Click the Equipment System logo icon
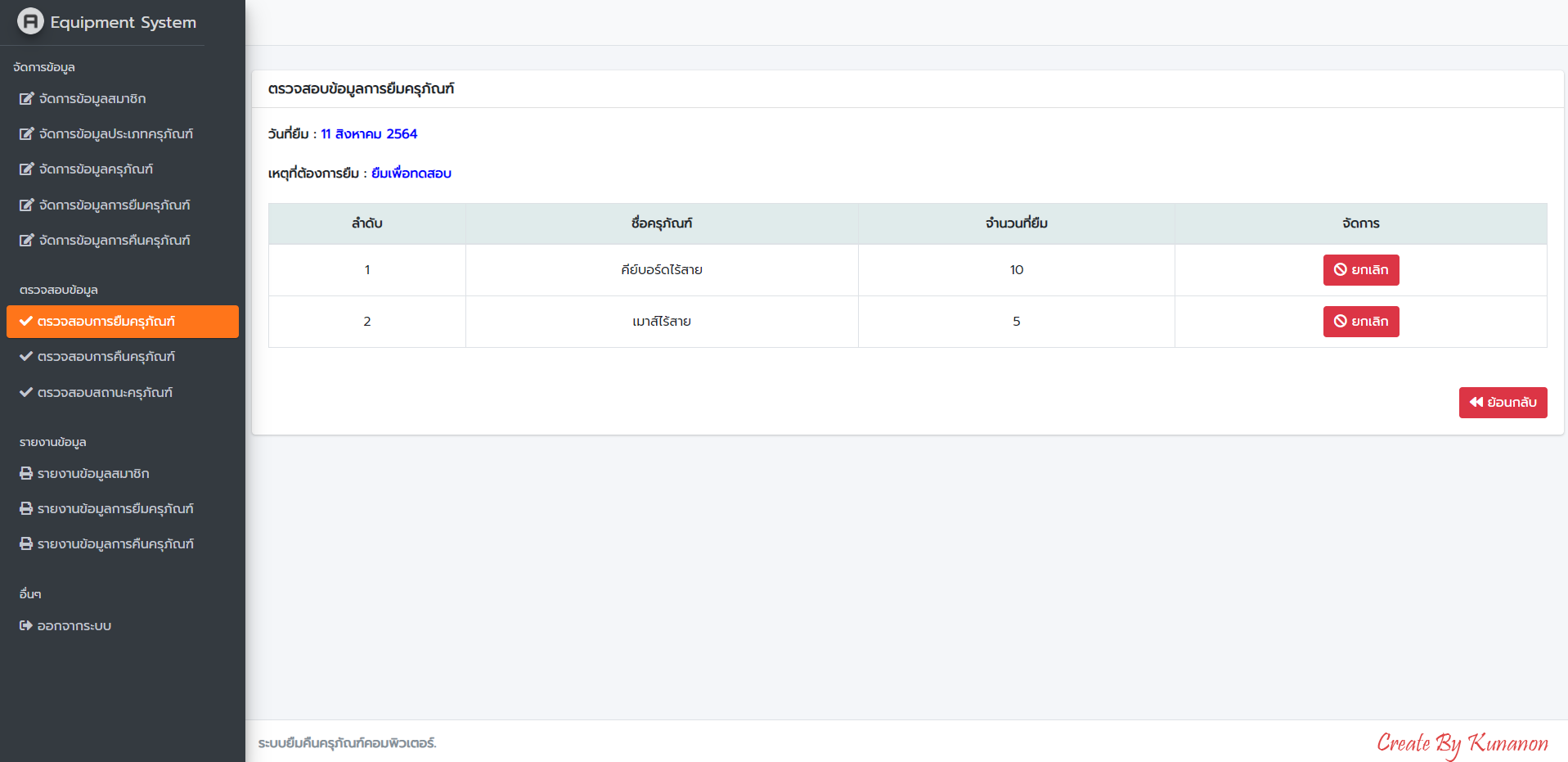Screen dimensions: 1568x762 (x=30, y=21)
